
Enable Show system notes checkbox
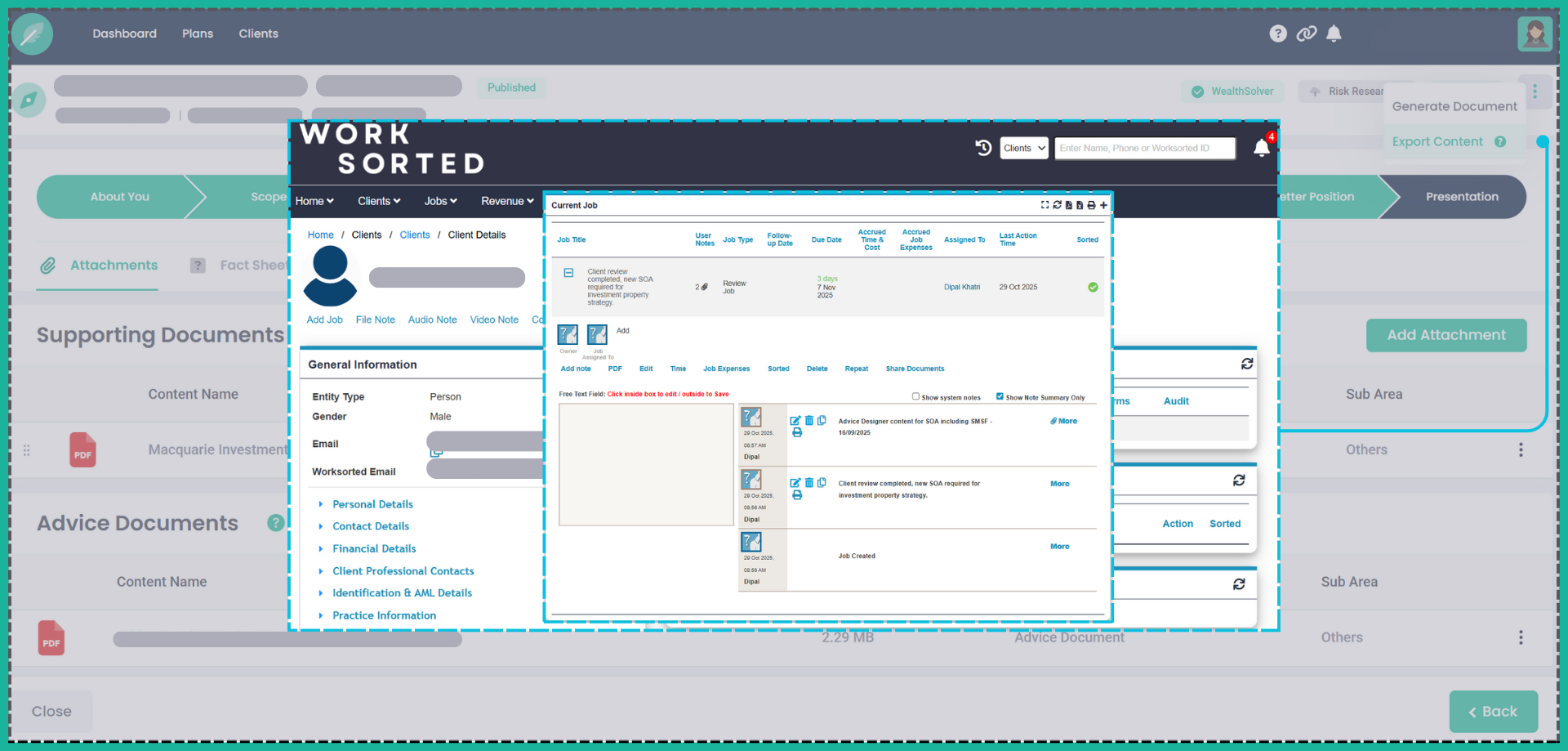(x=915, y=396)
